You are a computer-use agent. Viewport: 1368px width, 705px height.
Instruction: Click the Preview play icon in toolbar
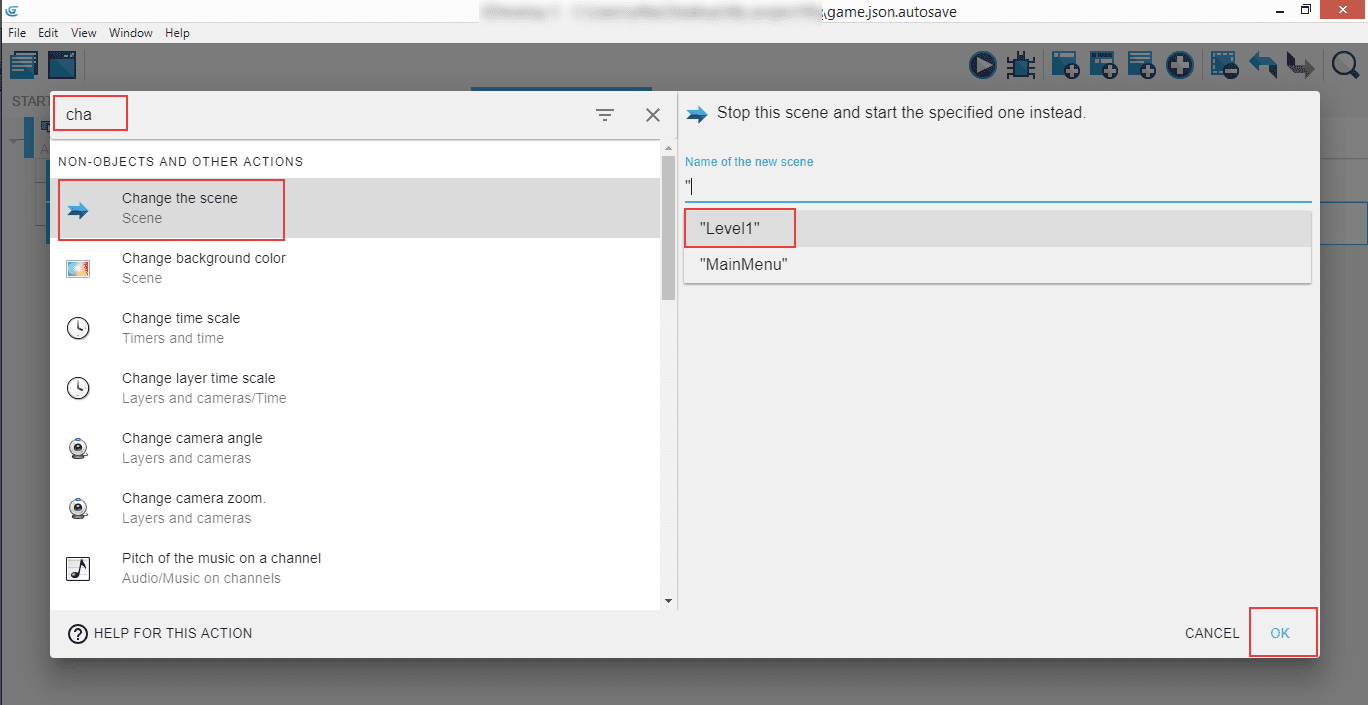coord(982,66)
